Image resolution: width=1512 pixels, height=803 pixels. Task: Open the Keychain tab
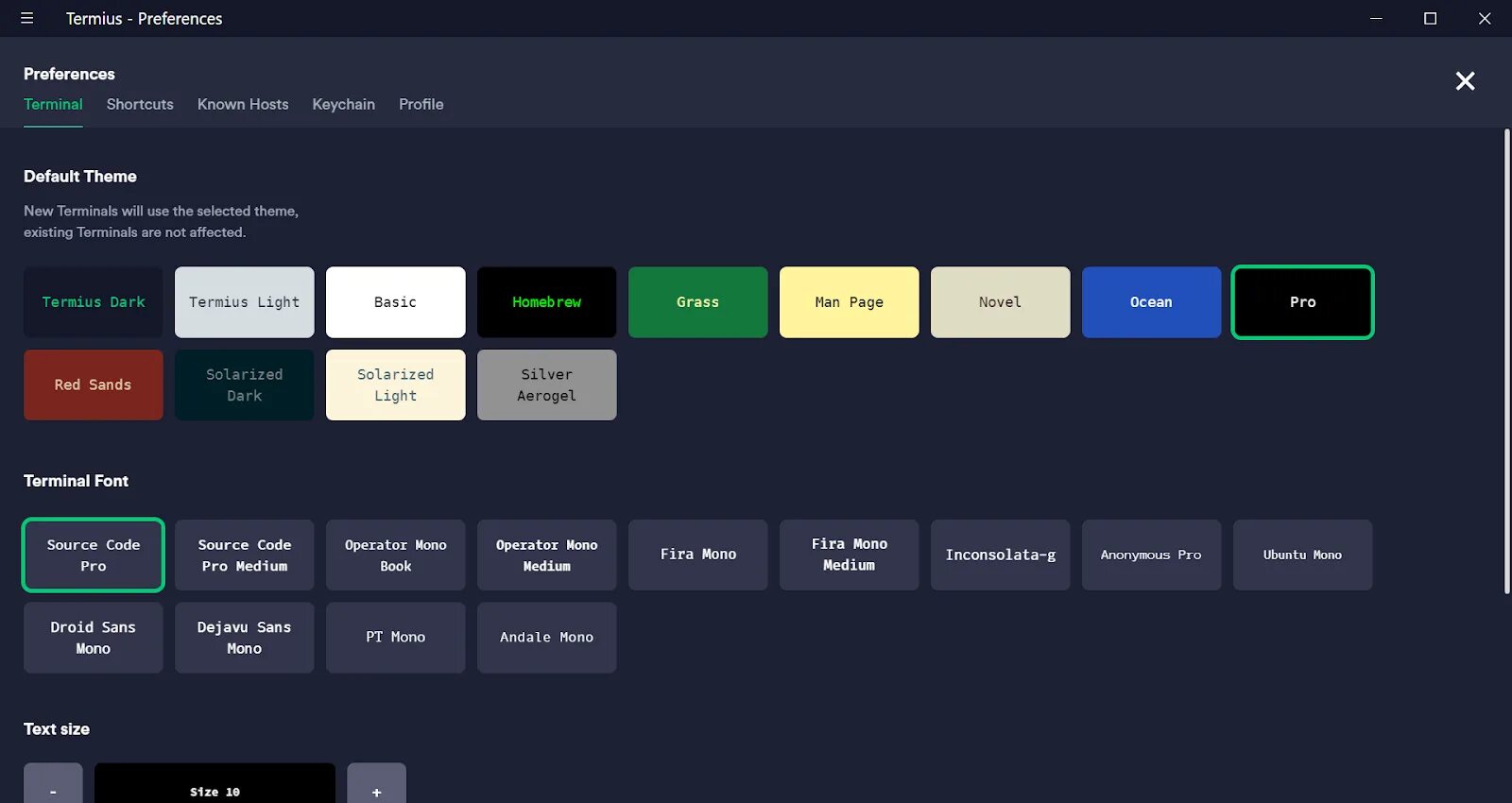(343, 104)
